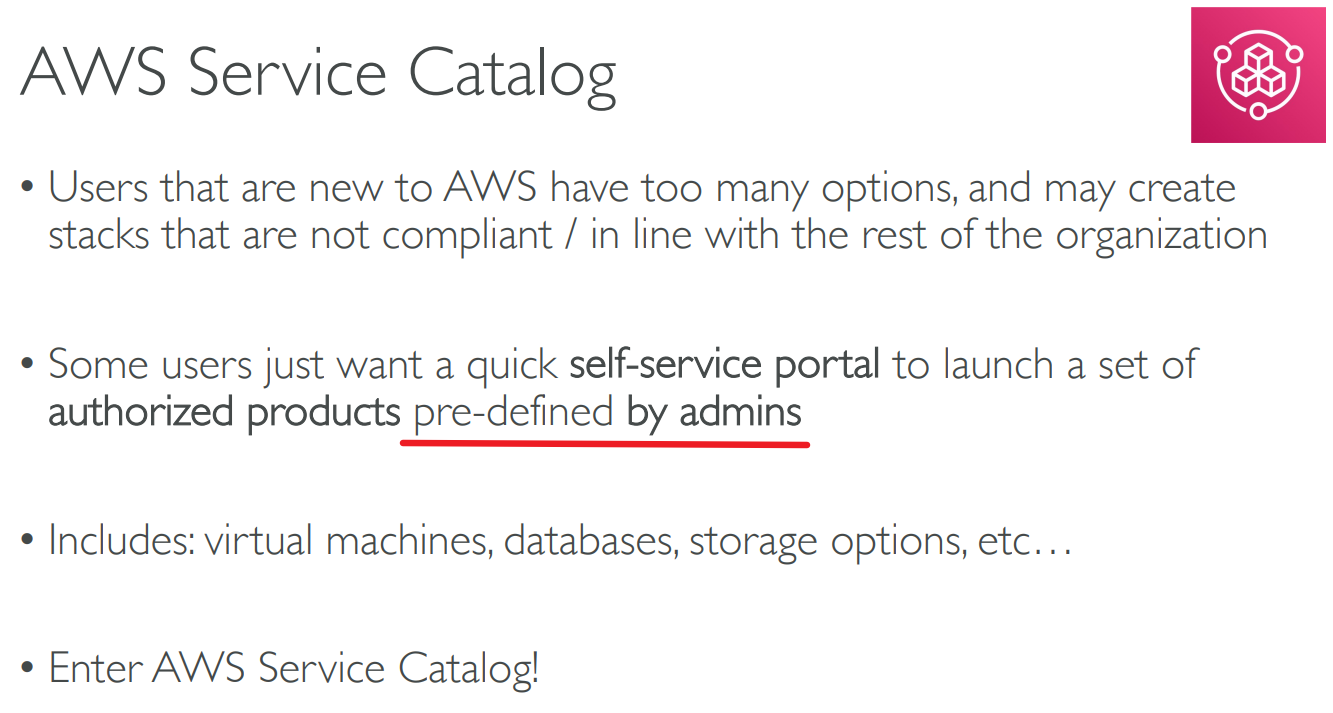Click the phrase "virtual machines"
The height and width of the screenshot is (713, 1333).
coord(346,541)
